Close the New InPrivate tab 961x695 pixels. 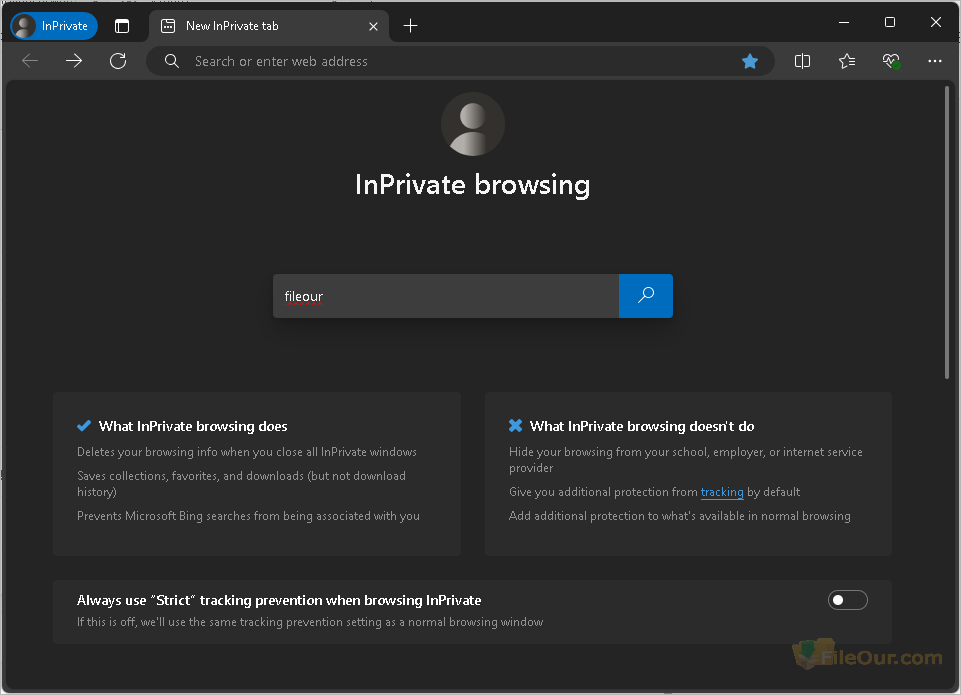tap(373, 26)
